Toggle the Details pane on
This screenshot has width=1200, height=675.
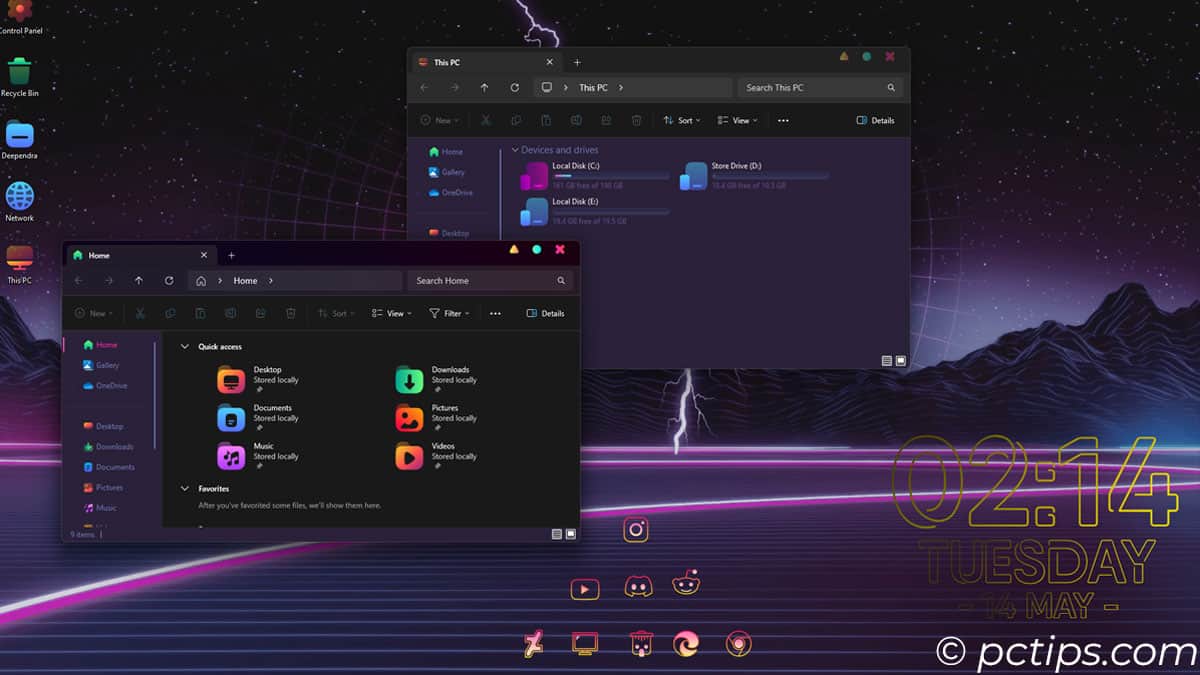coord(546,313)
